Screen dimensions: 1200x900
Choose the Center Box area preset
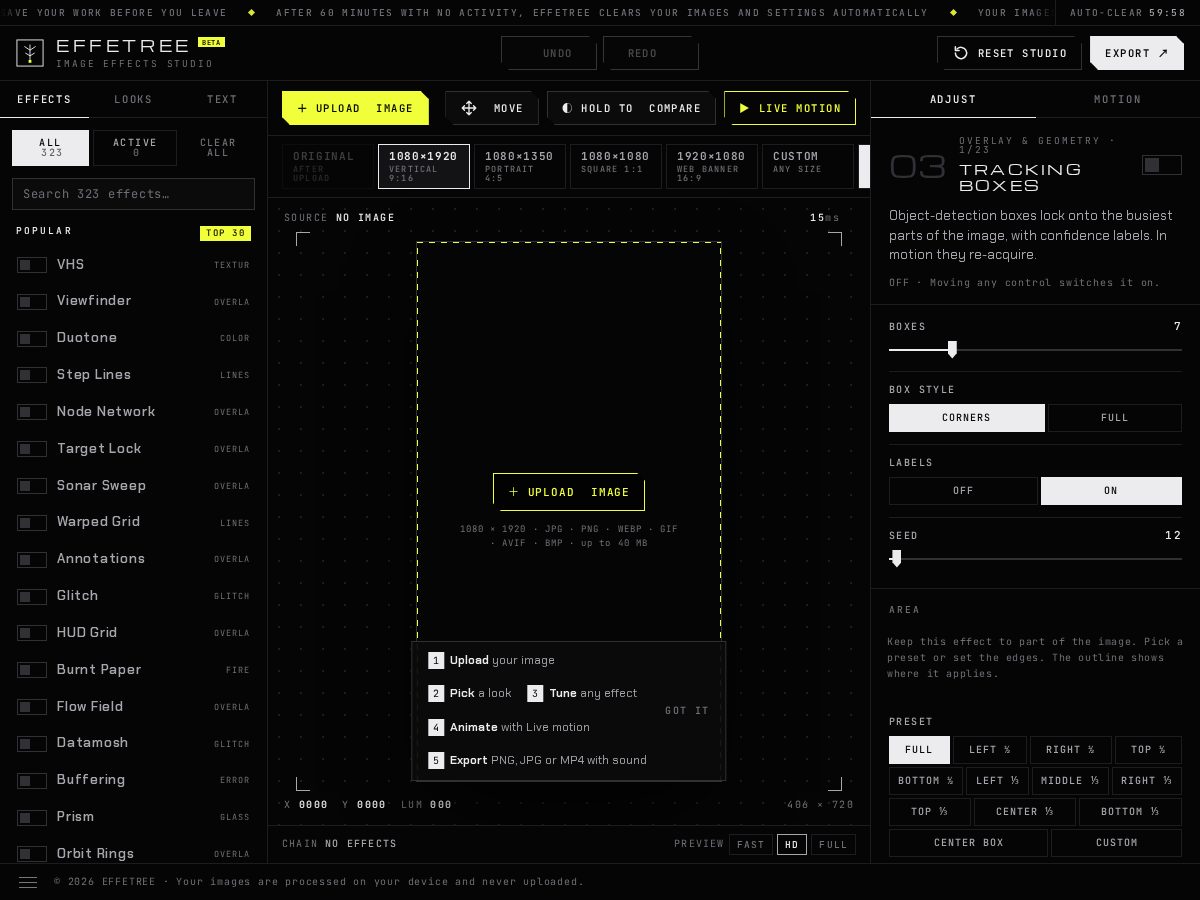[x=968, y=843]
